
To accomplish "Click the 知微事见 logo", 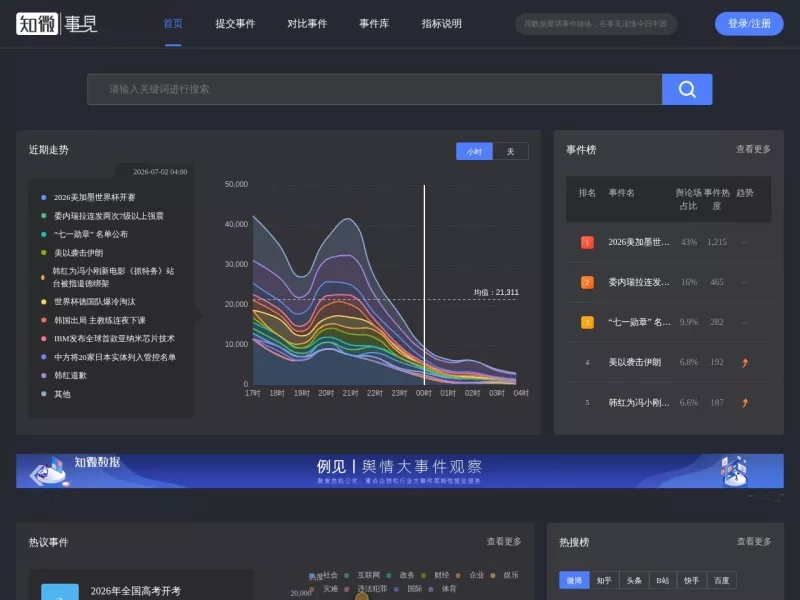I will 57,23.
